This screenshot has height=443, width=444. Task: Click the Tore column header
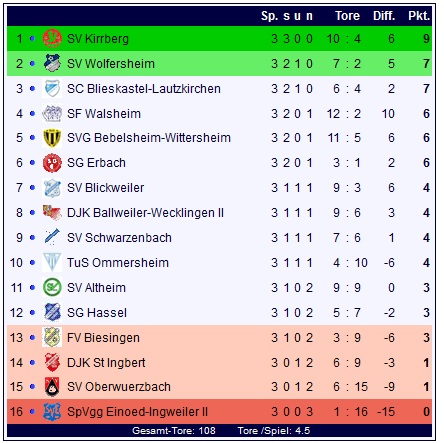point(347,16)
